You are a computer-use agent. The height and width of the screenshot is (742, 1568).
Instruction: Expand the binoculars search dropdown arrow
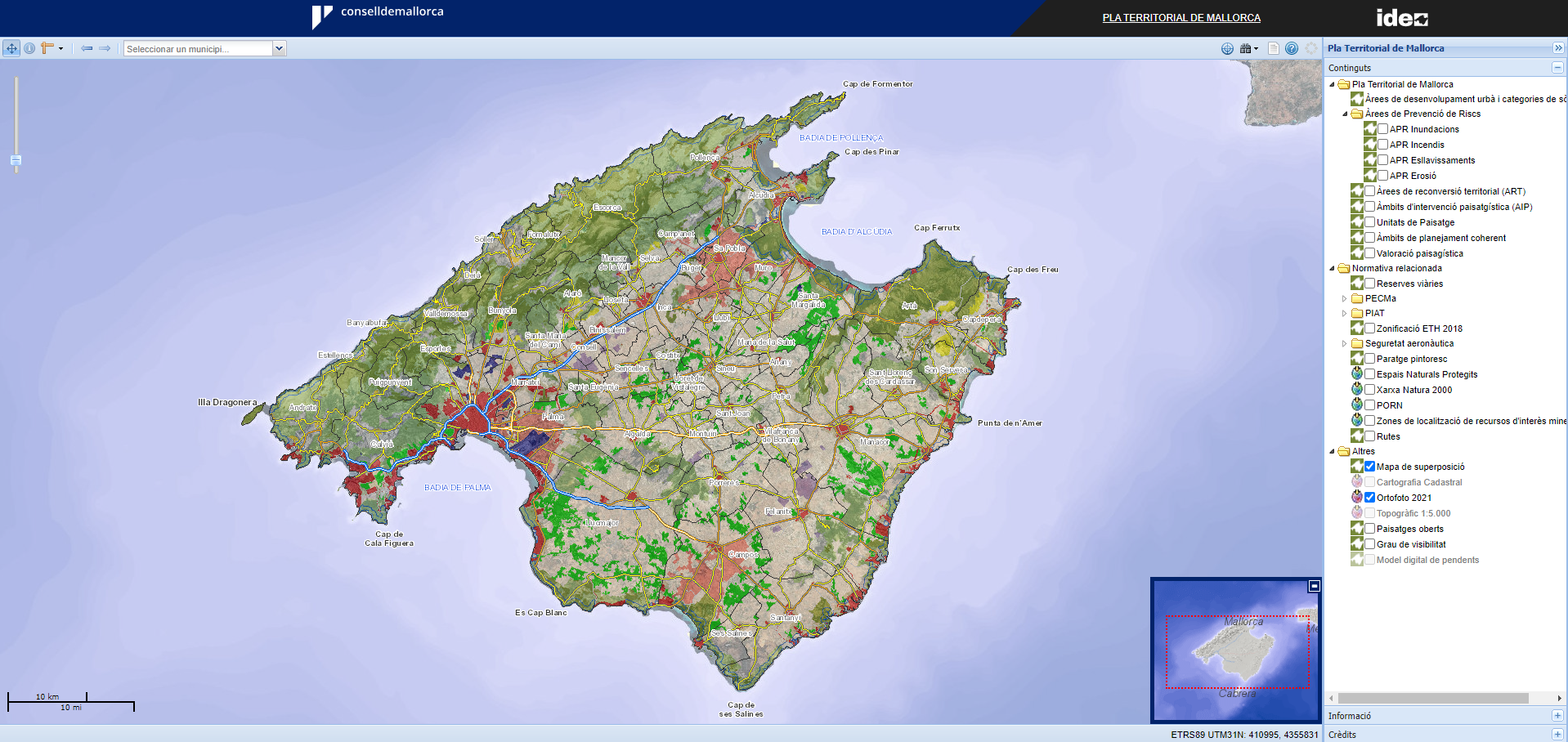pyautogui.click(x=1256, y=49)
